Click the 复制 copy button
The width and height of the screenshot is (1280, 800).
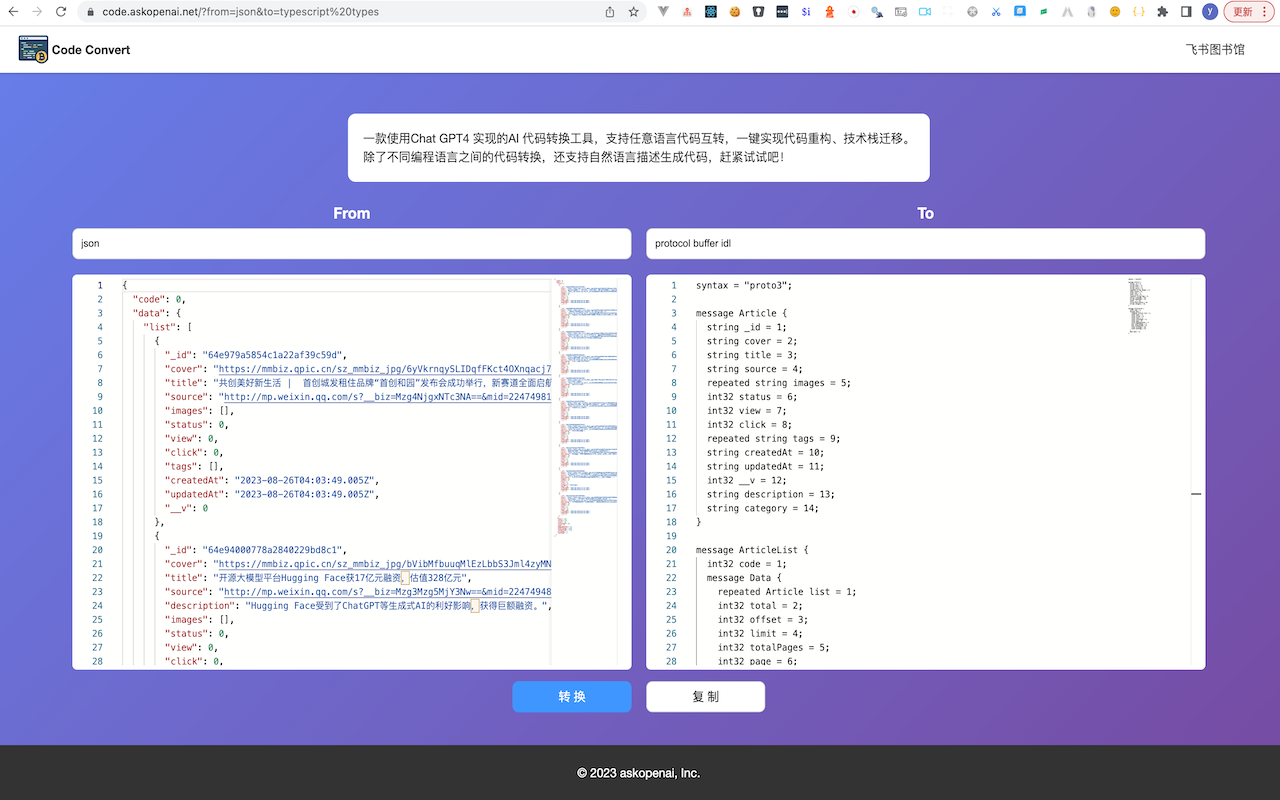coord(705,696)
